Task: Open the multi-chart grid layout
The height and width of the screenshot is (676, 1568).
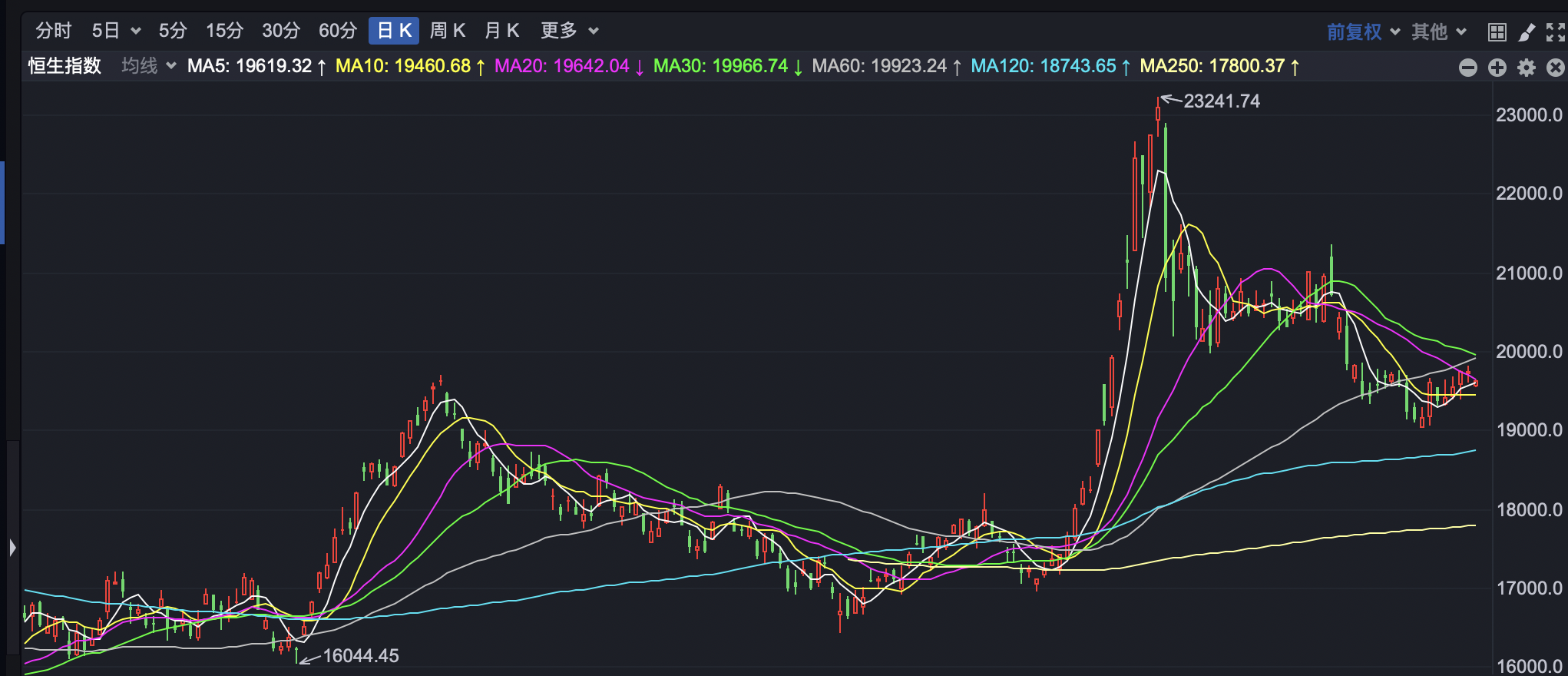Action: [x=1497, y=31]
